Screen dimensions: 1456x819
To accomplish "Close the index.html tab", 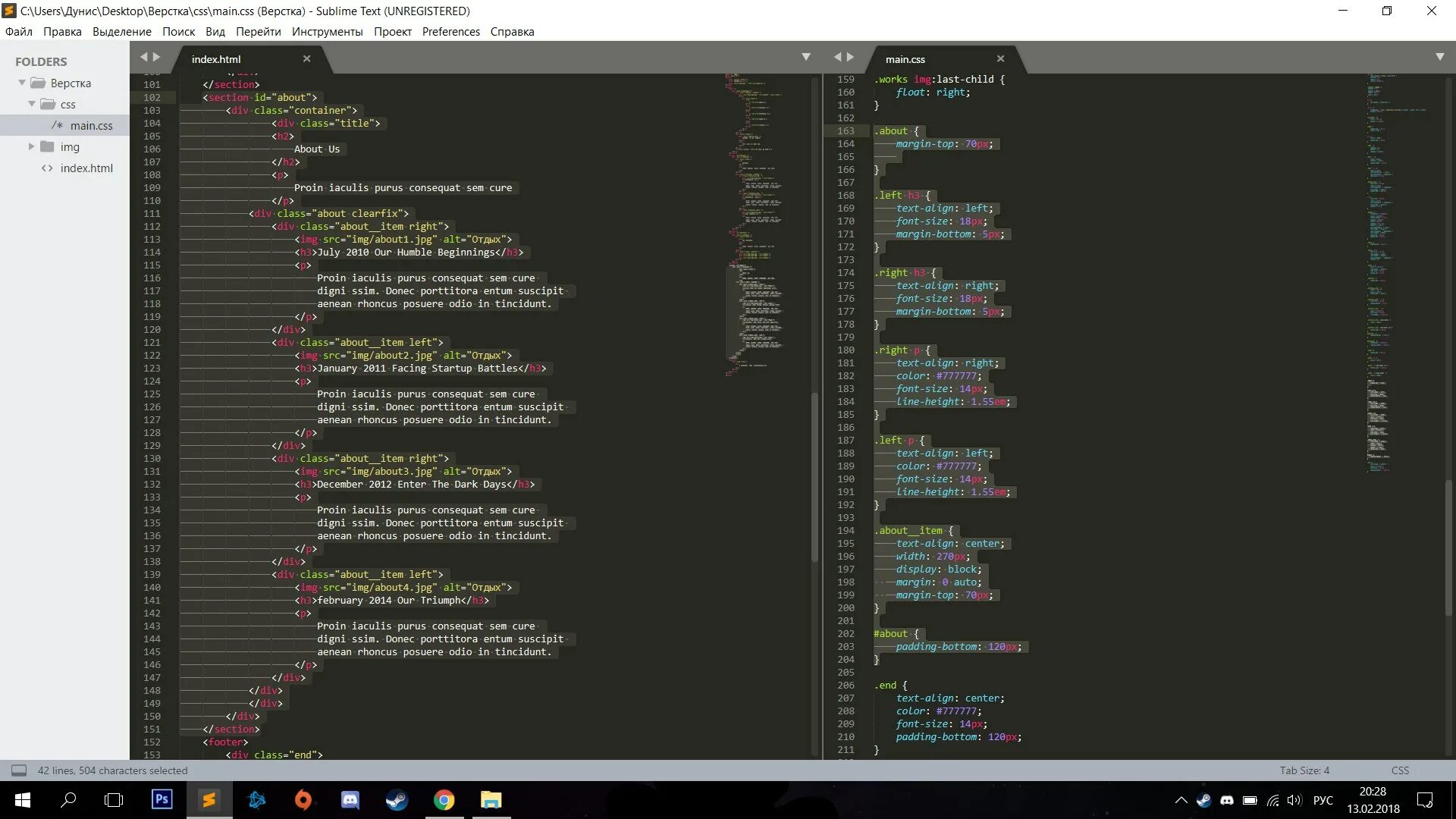I will click(306, 58).
